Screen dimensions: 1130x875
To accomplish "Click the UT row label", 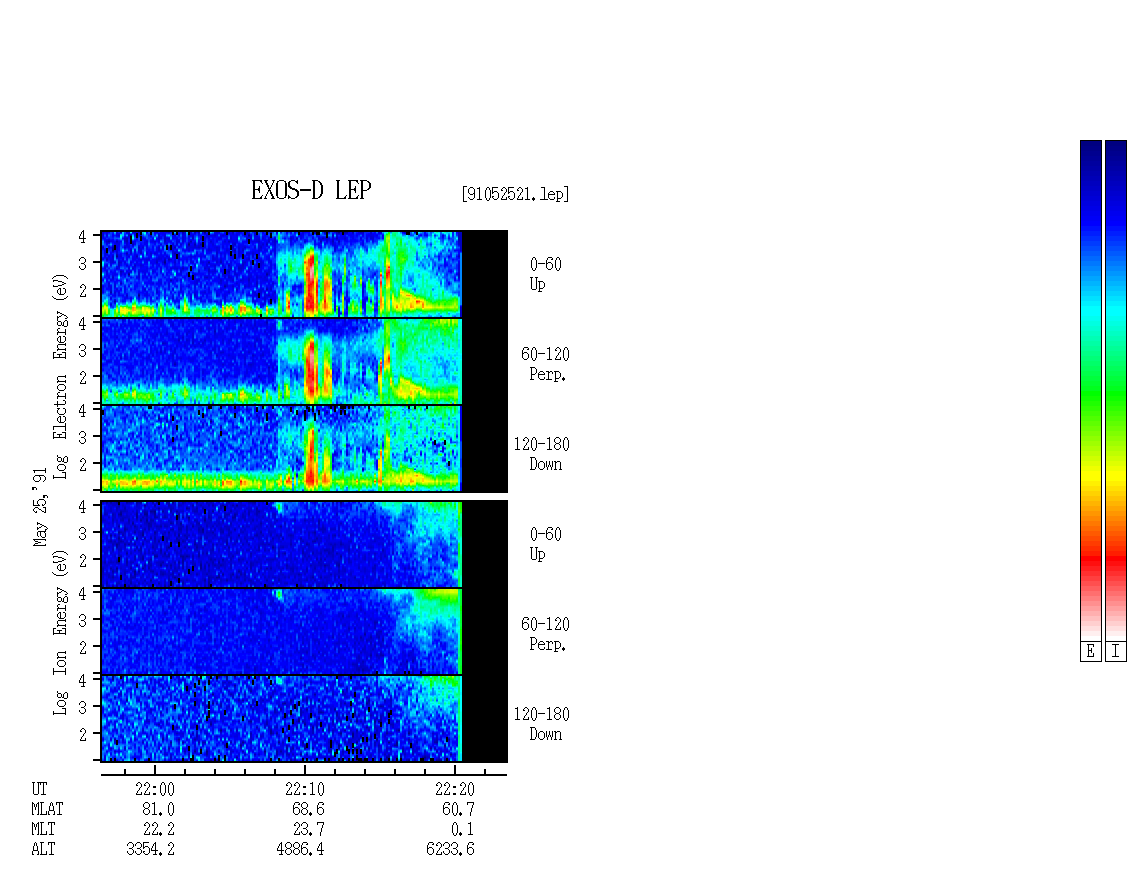I will (x=39, y=789).
